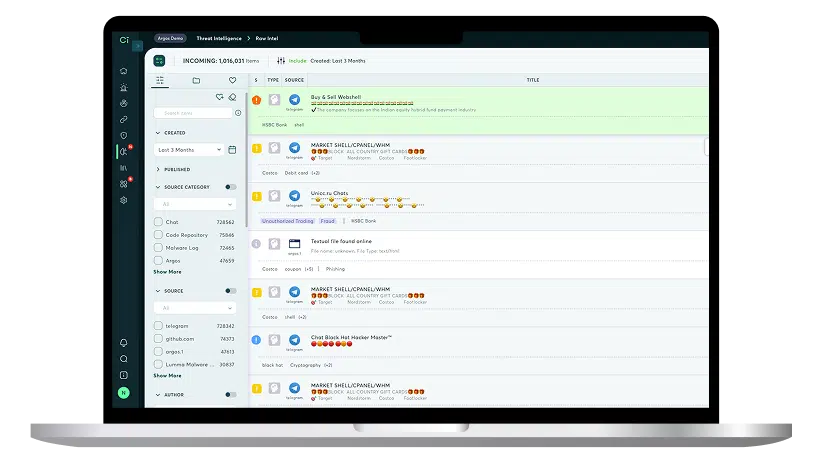Switch to the heart favorites tab
This screenshot has height=463, width=823.
pos(232,80)
